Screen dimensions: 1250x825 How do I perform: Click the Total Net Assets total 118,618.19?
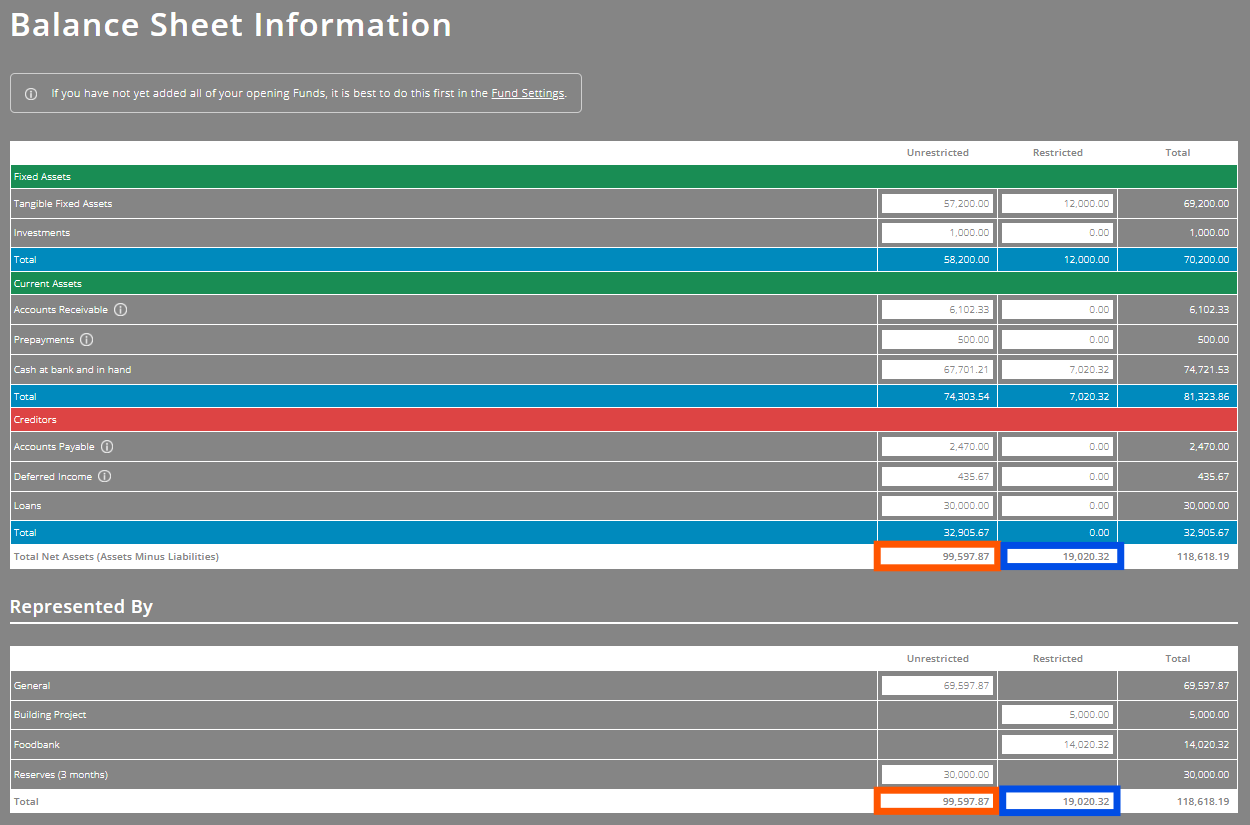tap(1204, 557)
